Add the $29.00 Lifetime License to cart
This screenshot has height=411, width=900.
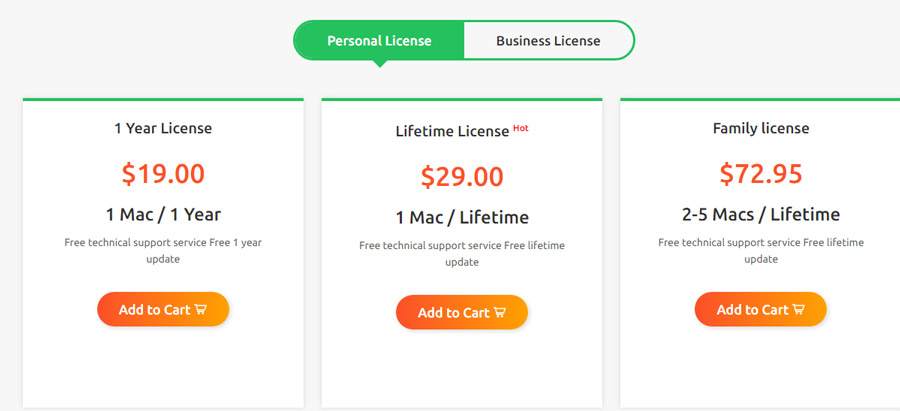point(461,312)
